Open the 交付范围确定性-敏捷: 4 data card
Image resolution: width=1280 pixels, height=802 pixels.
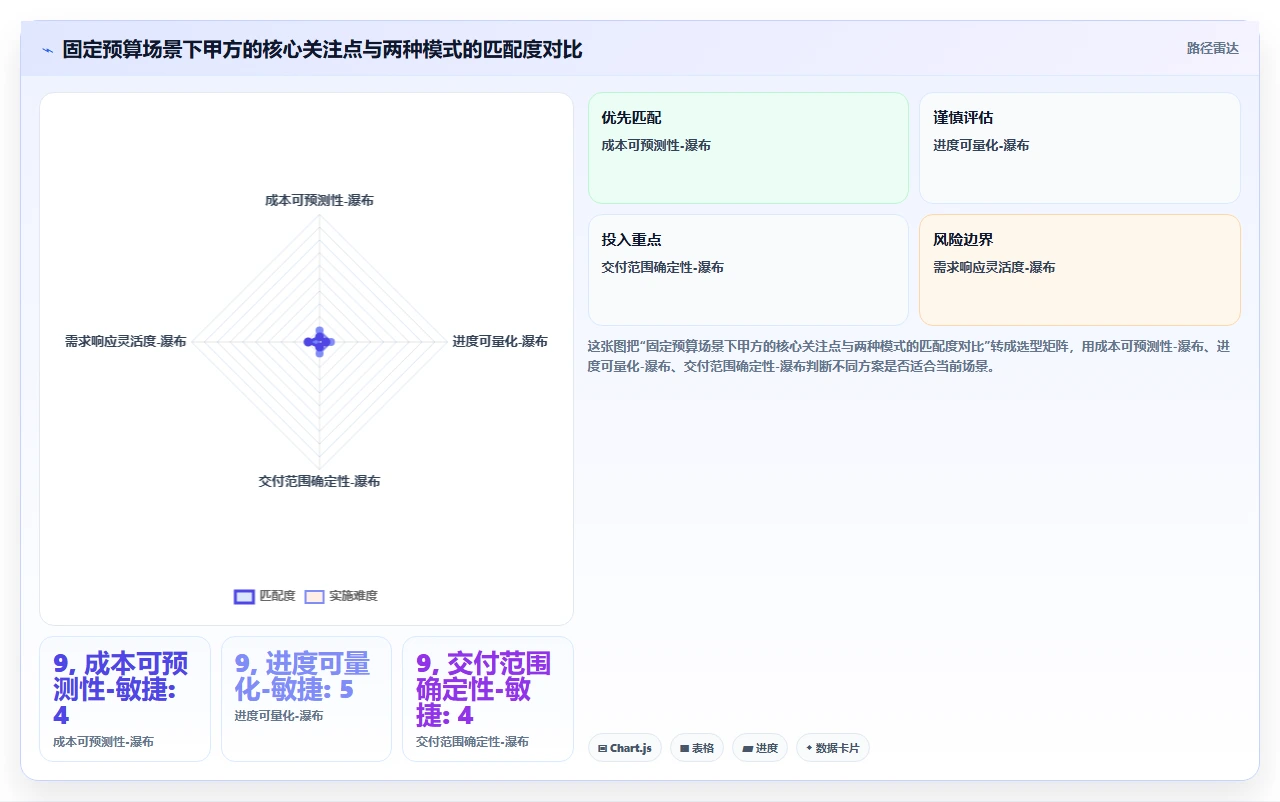click(x=488, y=699)
